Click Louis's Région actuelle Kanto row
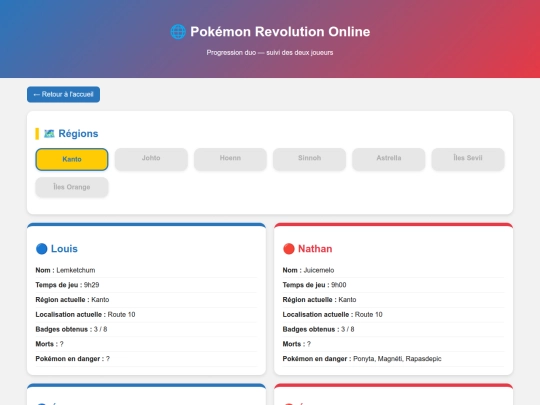 click(x=146, y=300)
